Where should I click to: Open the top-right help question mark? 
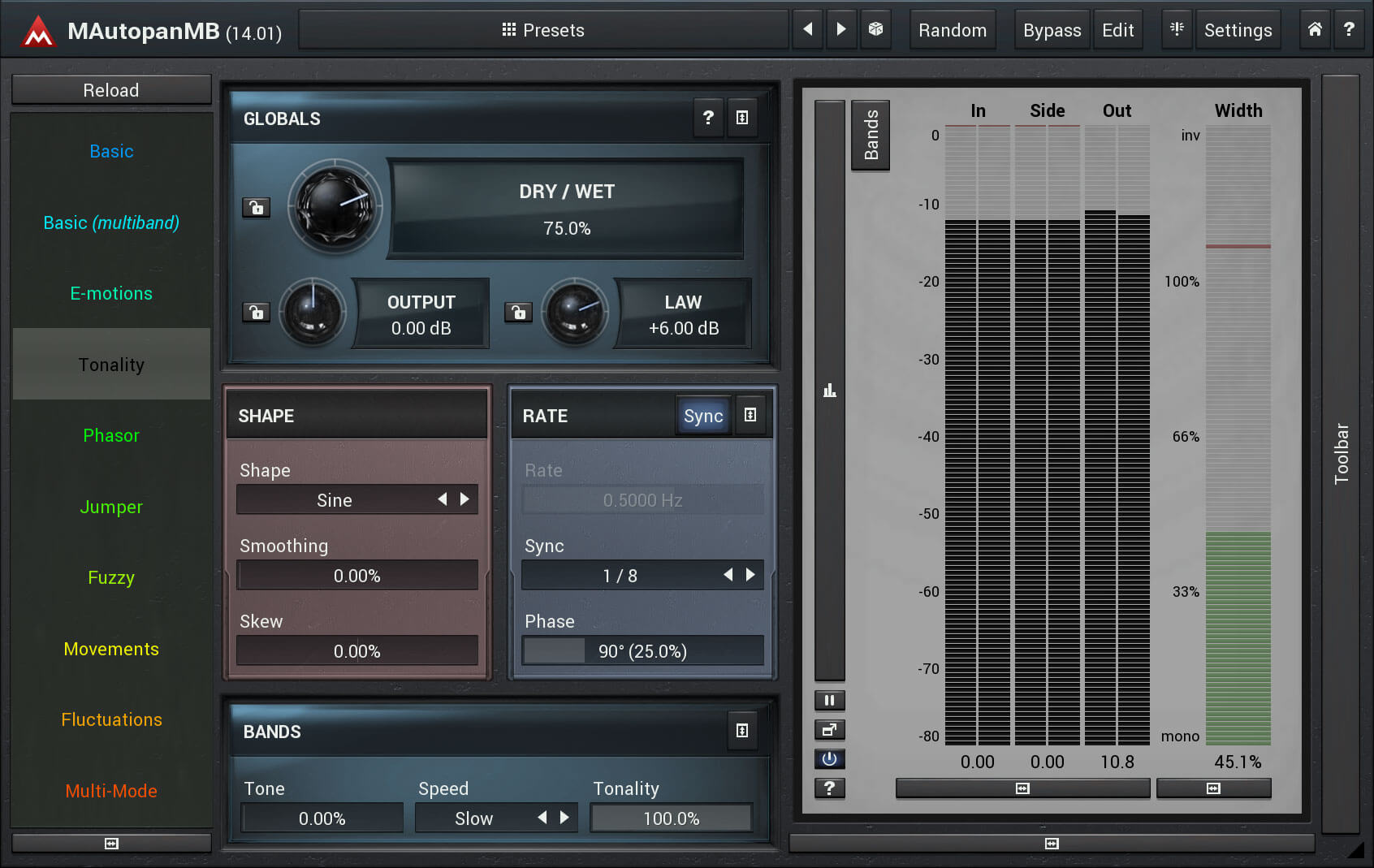coord(1349,29)
